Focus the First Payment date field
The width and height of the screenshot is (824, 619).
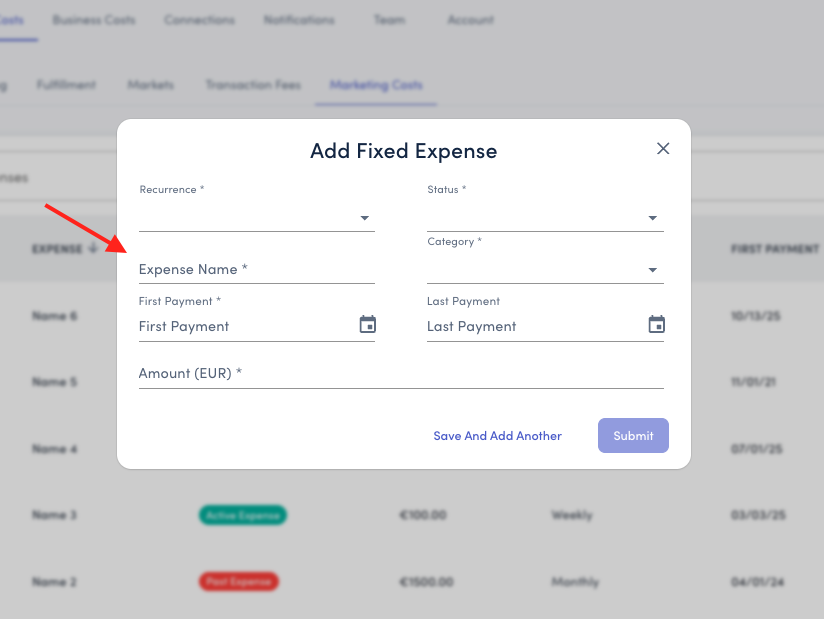[x=245, y=326]
